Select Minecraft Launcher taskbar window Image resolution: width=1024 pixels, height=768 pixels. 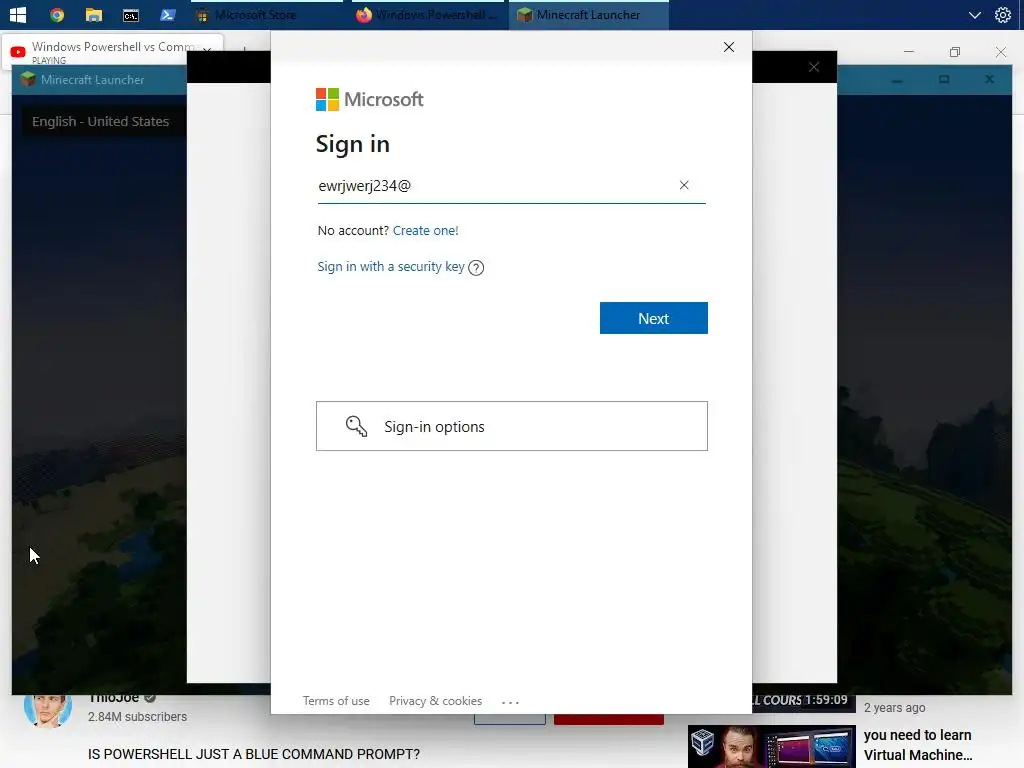point(588,15)
